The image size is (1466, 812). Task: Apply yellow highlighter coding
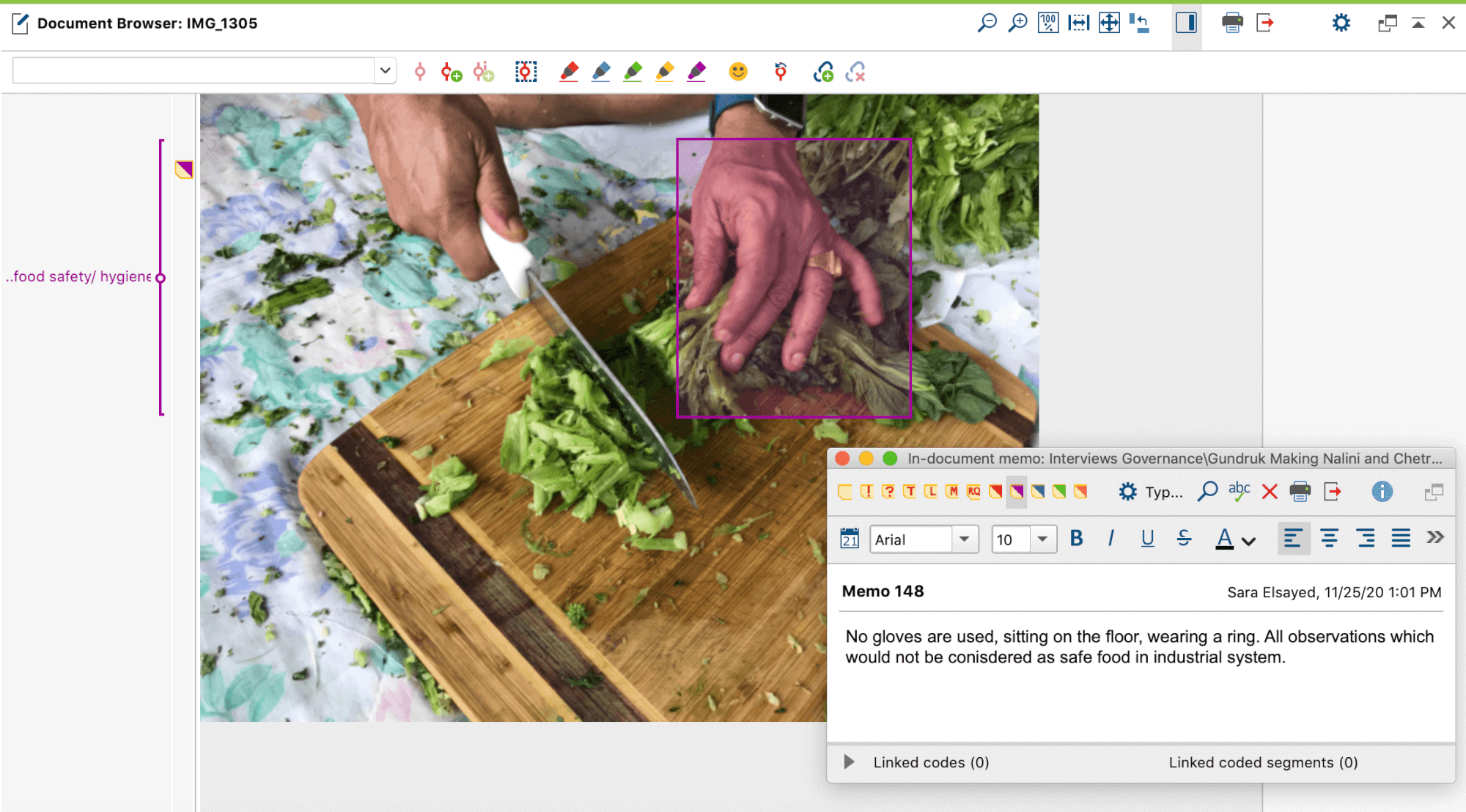point(665,72)
